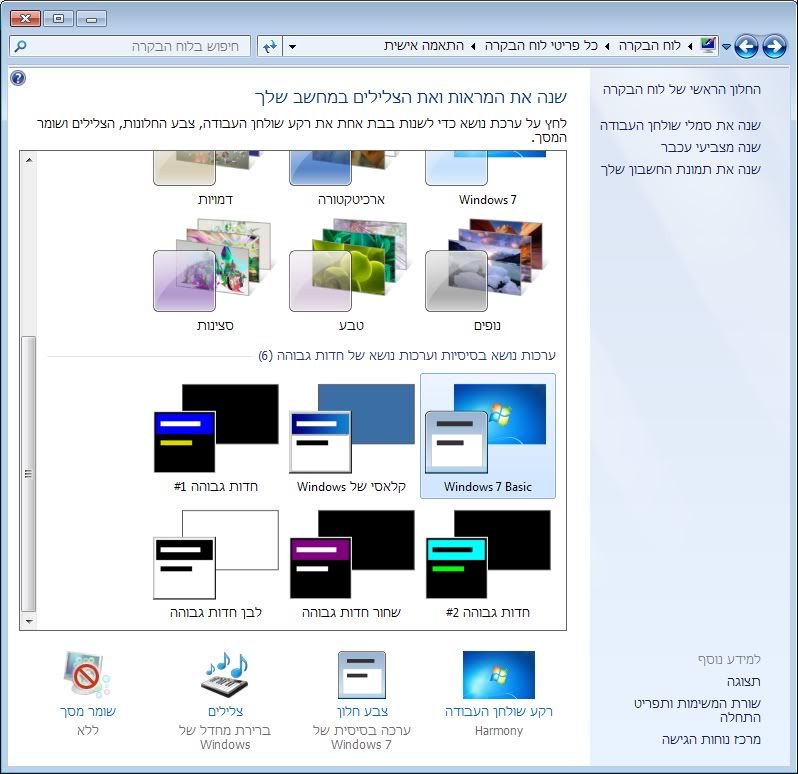
Task: Open שומר מסך screen saver icon
Action: tap(88, 675)
